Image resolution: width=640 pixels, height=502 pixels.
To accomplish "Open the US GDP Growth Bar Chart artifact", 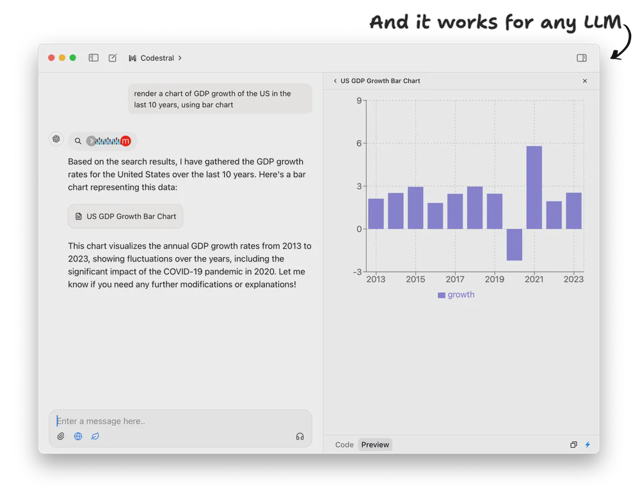I will [125, 216].
